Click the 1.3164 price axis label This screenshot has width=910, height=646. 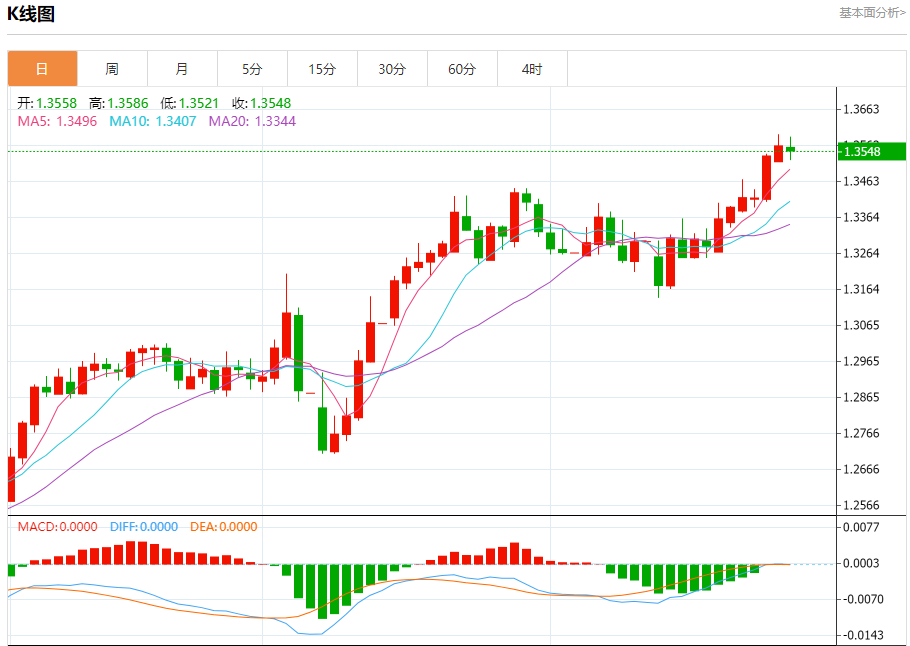[862, 289]
